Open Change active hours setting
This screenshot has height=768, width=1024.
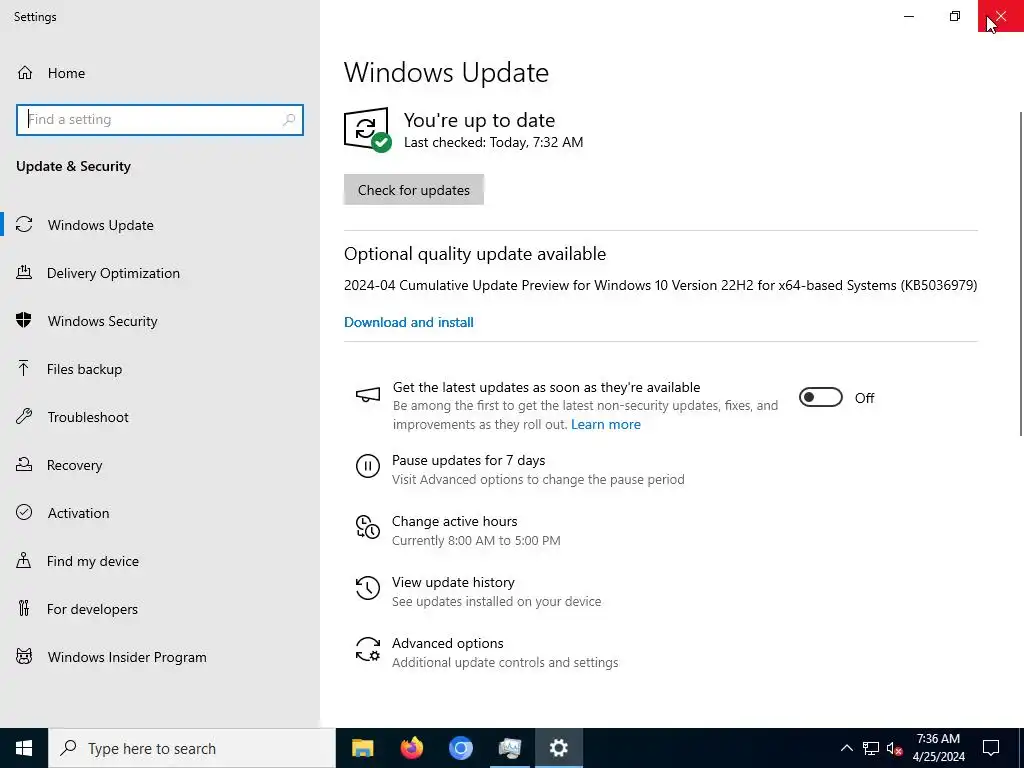(458, 530)
